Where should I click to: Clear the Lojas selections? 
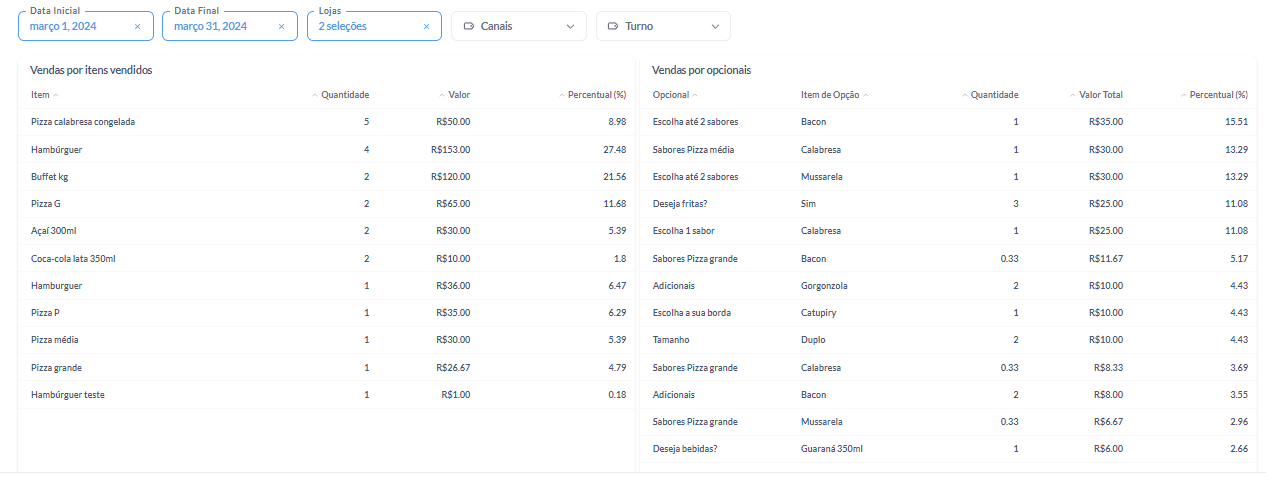(426, 26)
